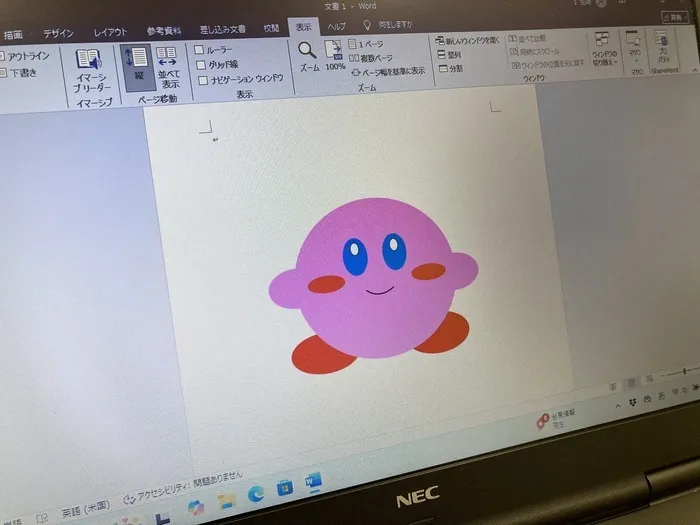Click the Dropbox tray icon
Screen dimensions: 700x525
click(x=633, y=403)
